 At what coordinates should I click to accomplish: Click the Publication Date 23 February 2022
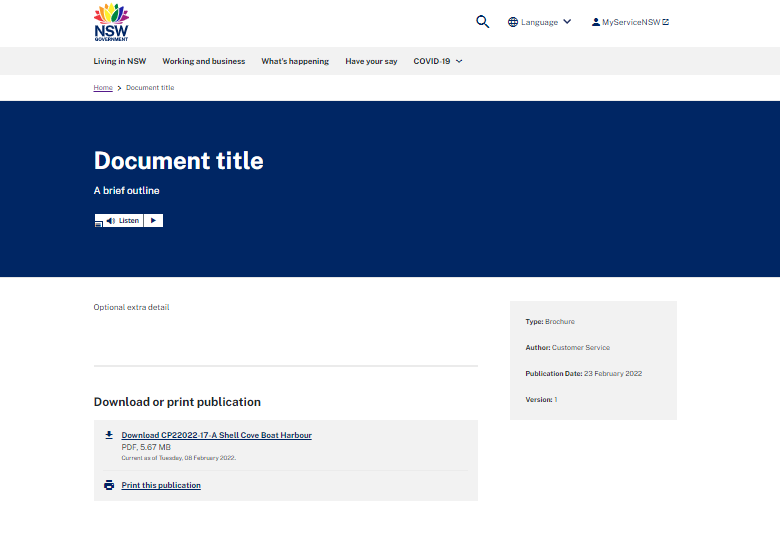point(584,373)
